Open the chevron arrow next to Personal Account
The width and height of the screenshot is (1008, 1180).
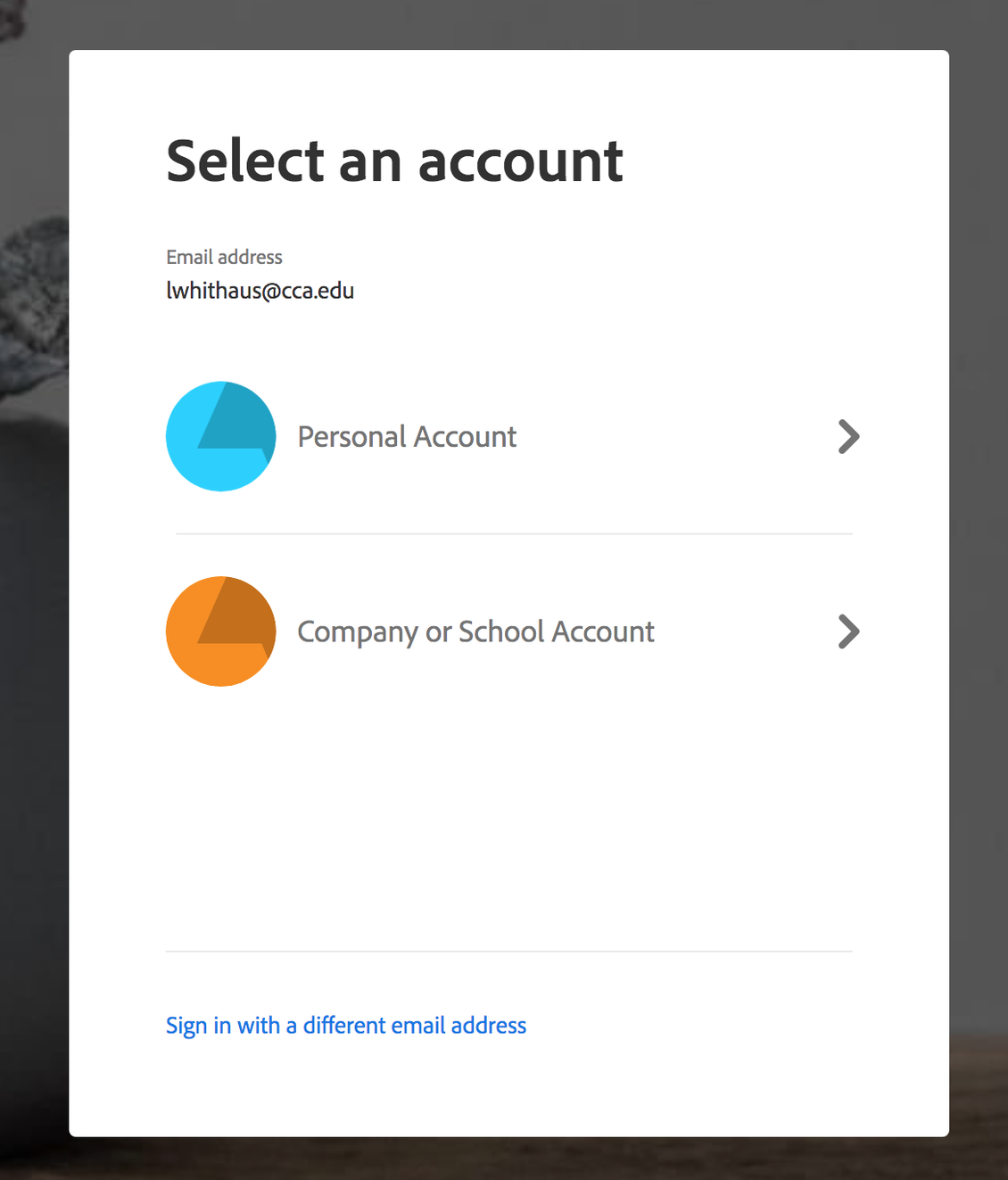click(848, 436)
